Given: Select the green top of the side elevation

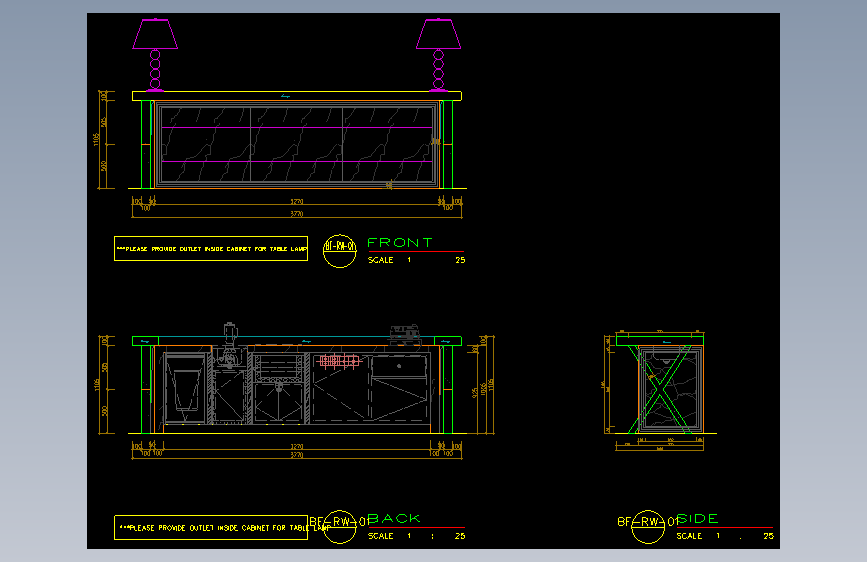Looking at the screenshot, I should tap(660, 341).
